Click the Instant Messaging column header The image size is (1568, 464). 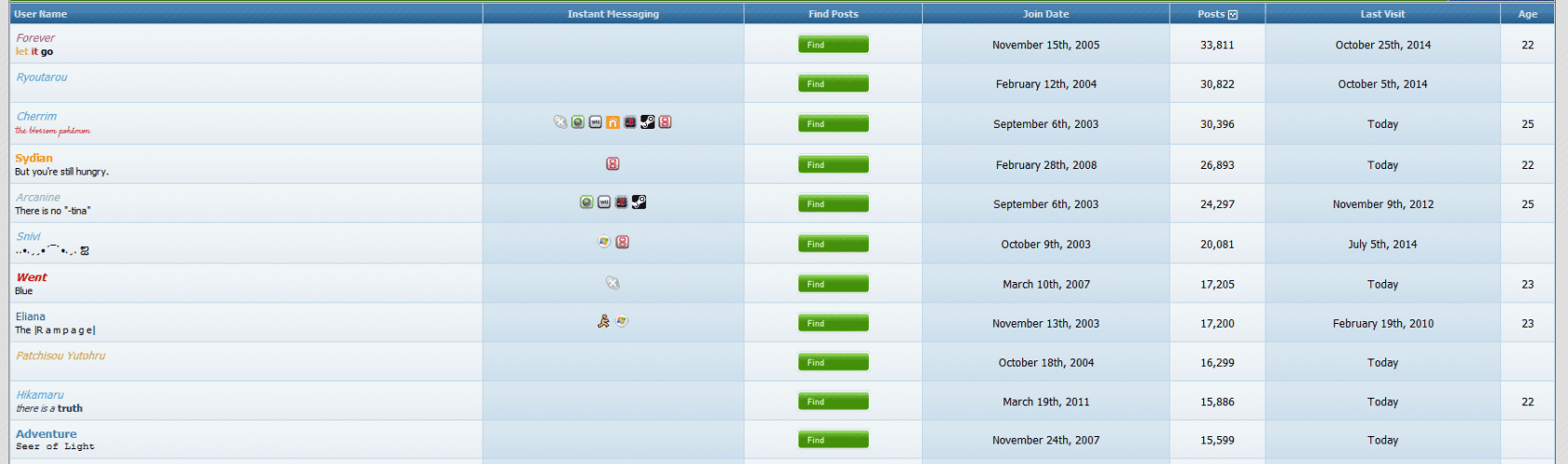[x=613, y=14]
